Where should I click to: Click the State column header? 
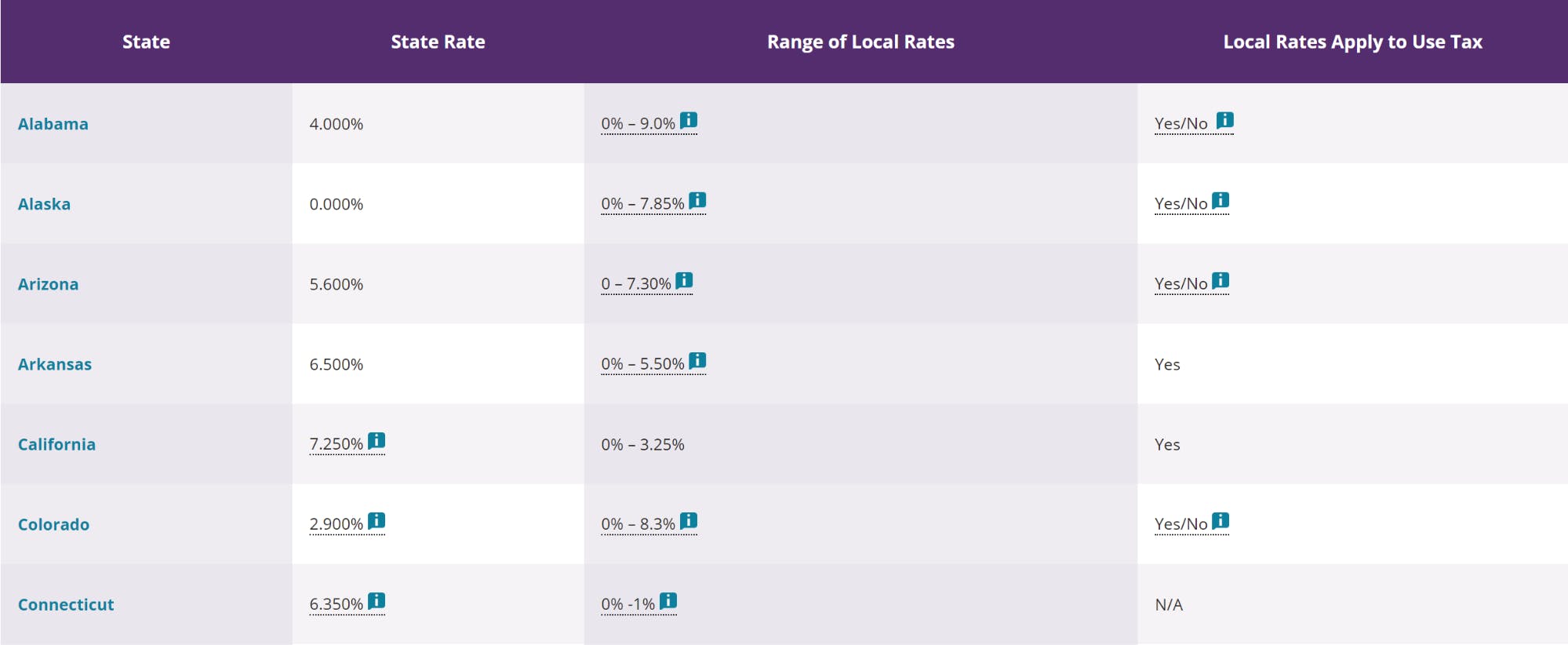click(146, 42)
